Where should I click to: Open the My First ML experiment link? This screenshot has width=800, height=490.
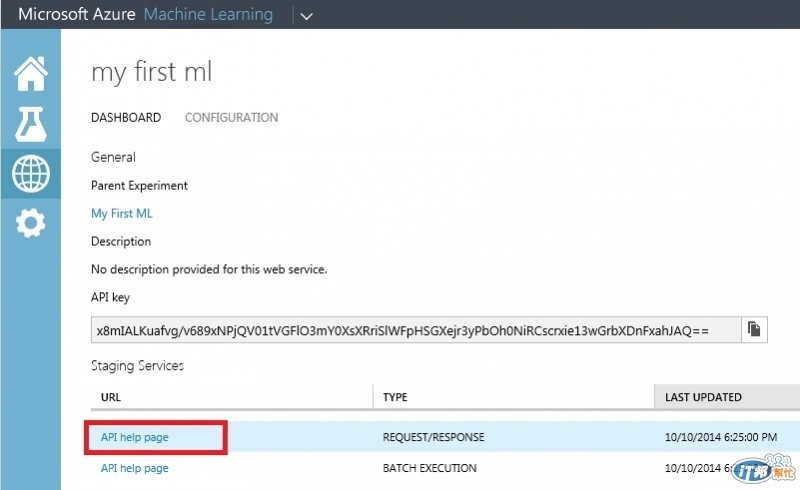[x=121, y=213]
